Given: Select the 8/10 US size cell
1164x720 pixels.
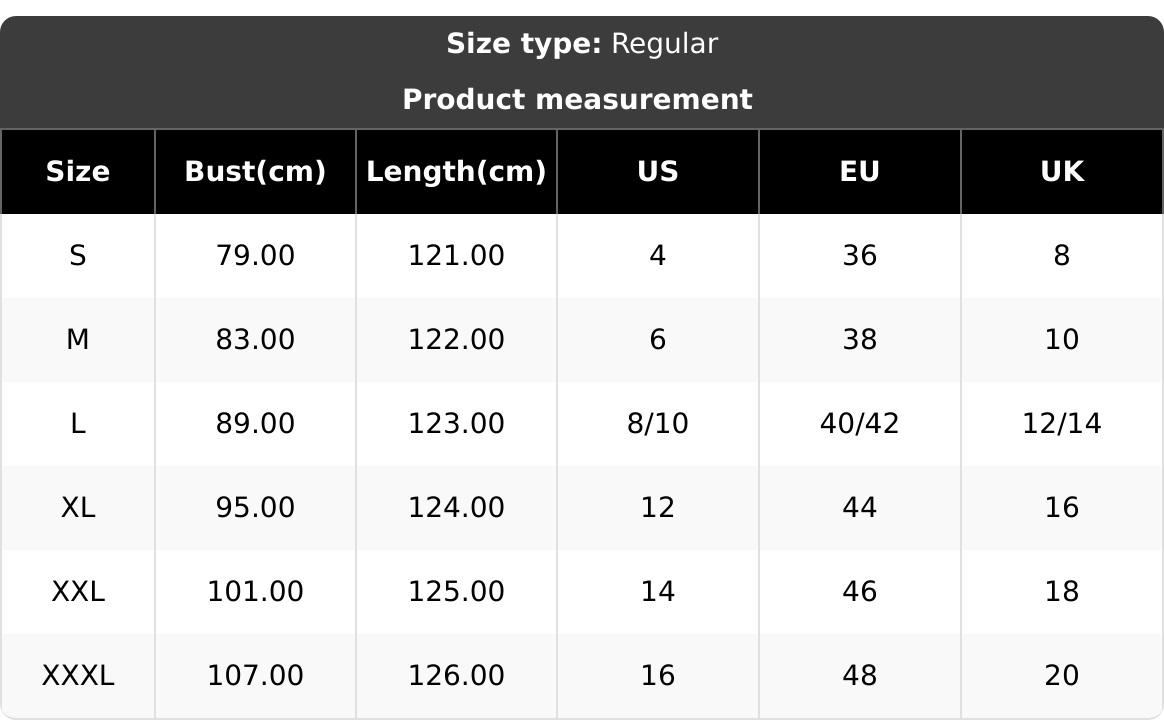Looking at the screenshot, I should pyautogui.click(x=658, y=424).
